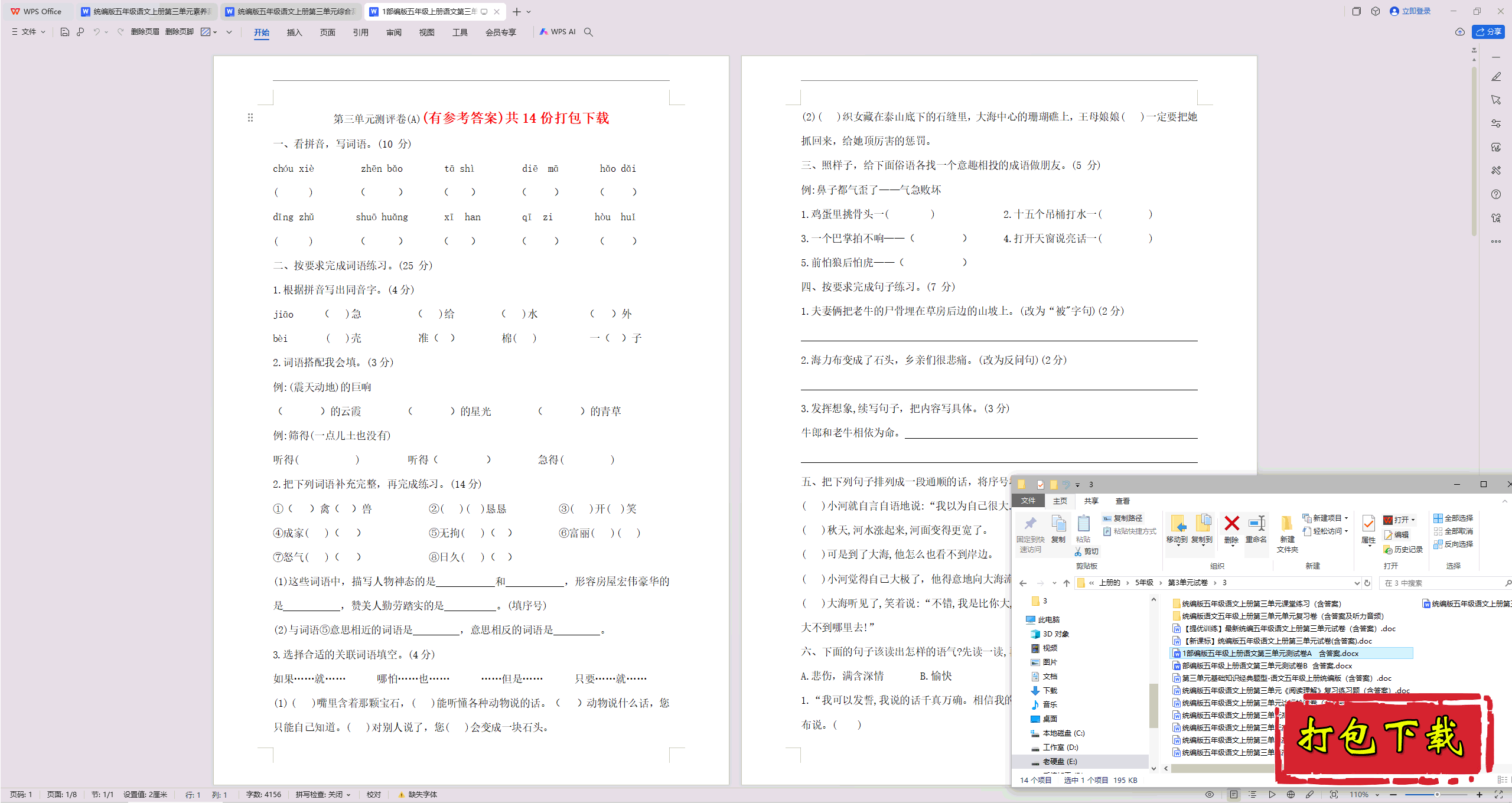Click the 移动到 move-to icon in Explorer
This screenshot has width=1512, height=803.
[1177, 529]
